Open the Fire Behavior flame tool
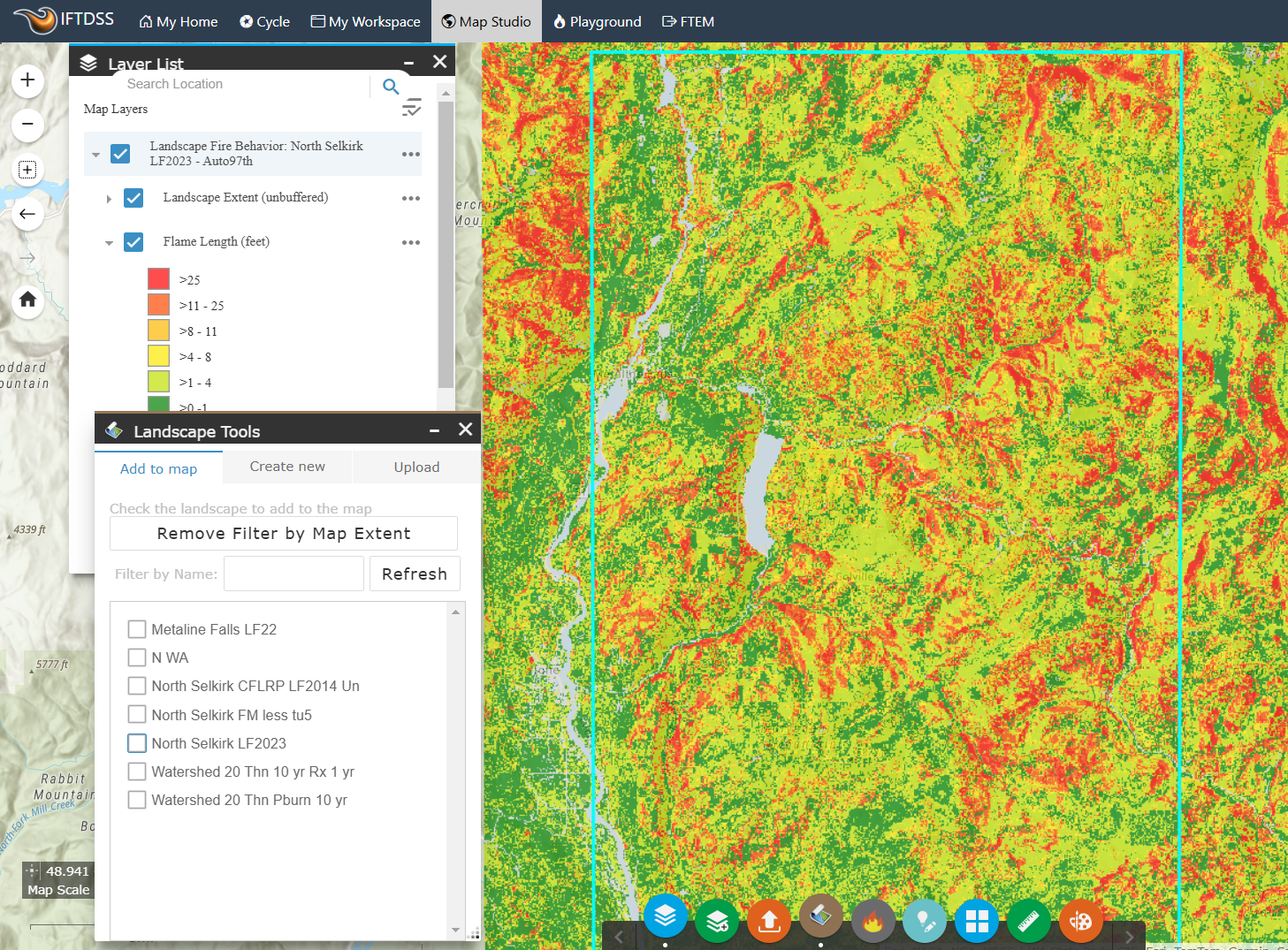Viewport: 1288px width, 950px height. [x=873, y=920]
